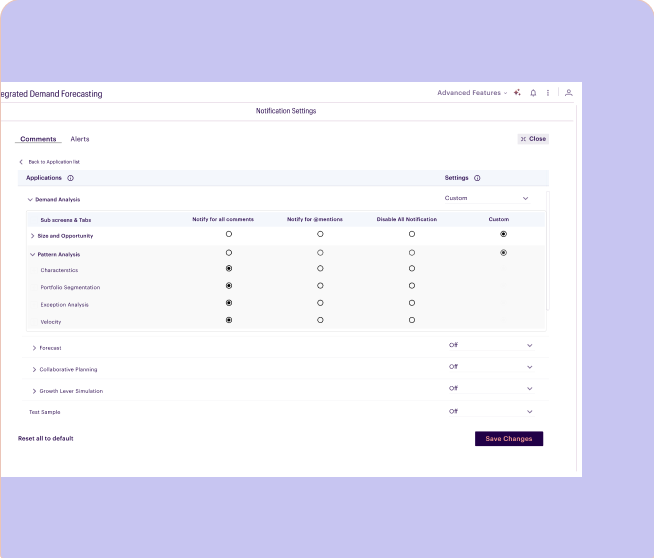This screenshot has height=558, width=654.
Task: Click the Velocity sub-tab label
Action: 50,322
